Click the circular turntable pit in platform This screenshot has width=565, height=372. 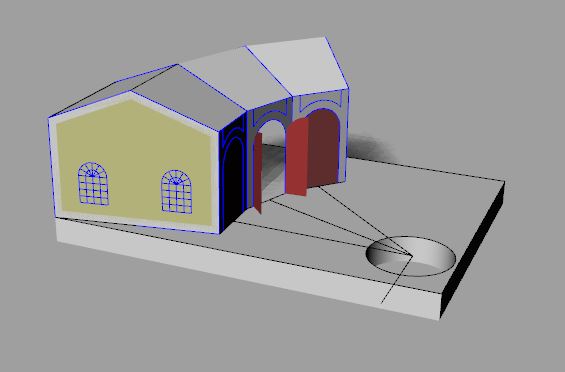click(411, 256)
